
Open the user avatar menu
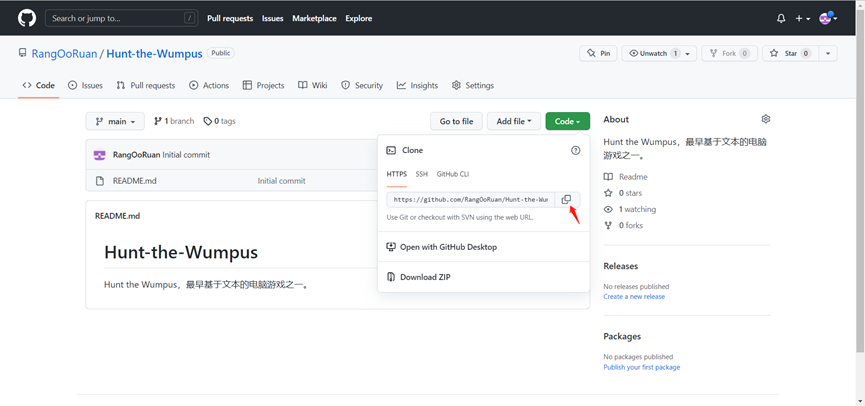tap(827, 18)
